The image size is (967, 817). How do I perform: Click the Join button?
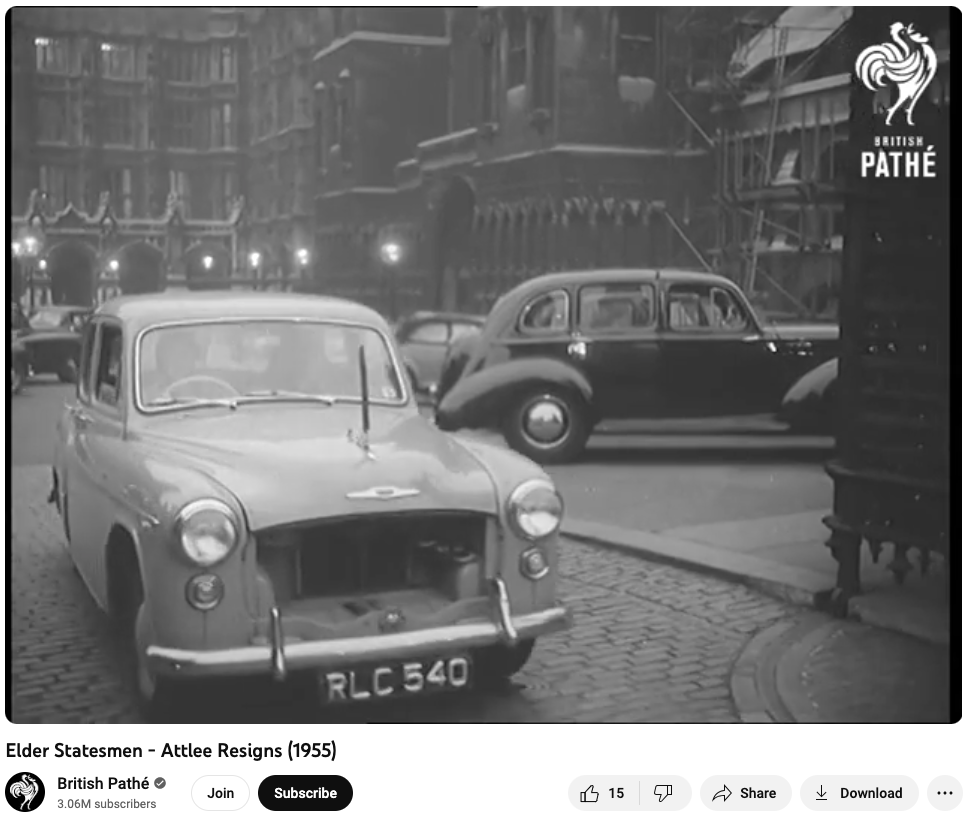click(x=220, y=793)
